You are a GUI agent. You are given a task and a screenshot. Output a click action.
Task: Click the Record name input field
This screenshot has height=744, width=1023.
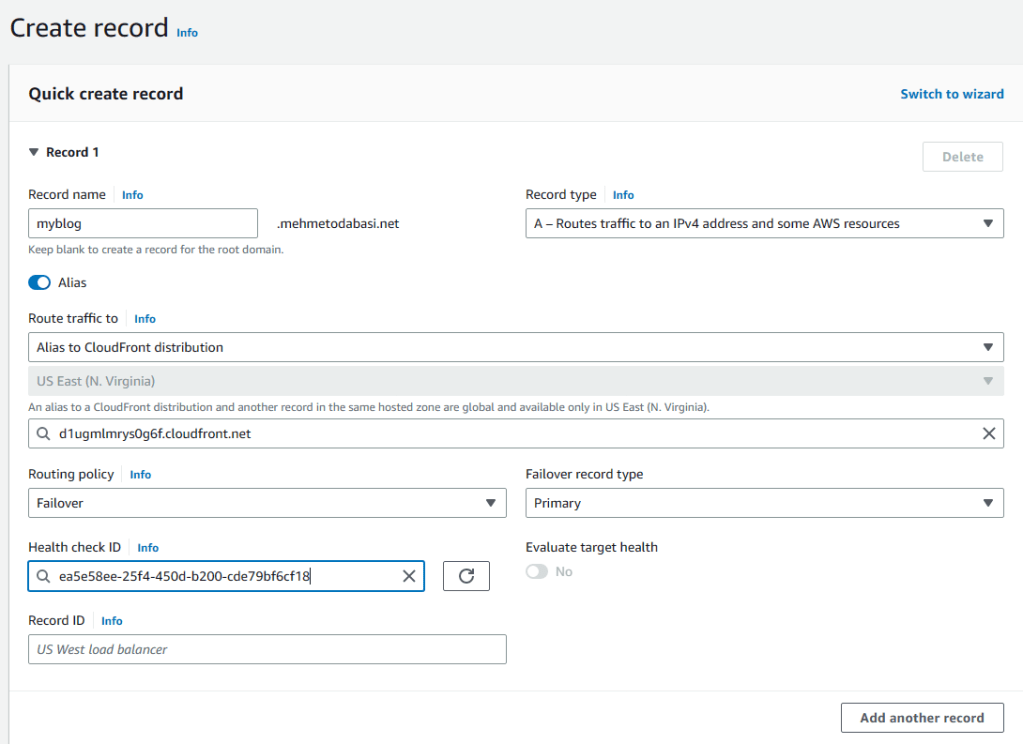coord(143,224)
